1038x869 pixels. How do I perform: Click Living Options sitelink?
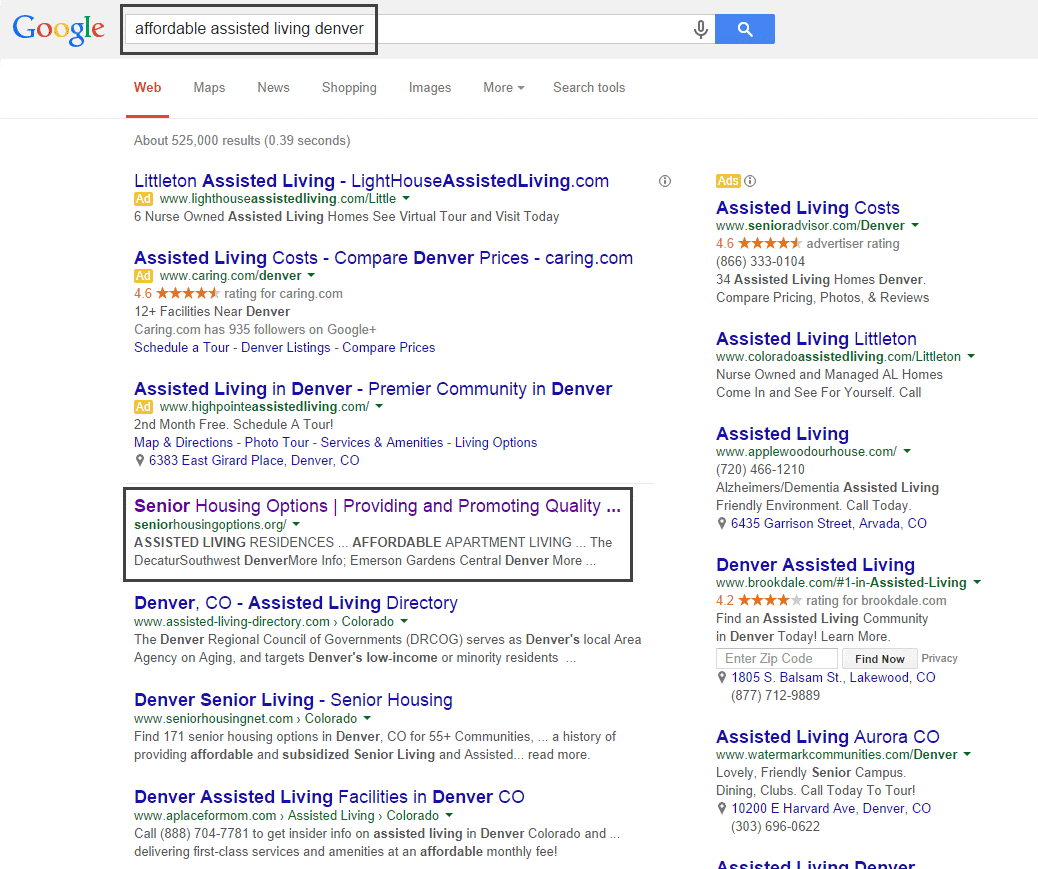pyautogui.click(x=496, y=442)
